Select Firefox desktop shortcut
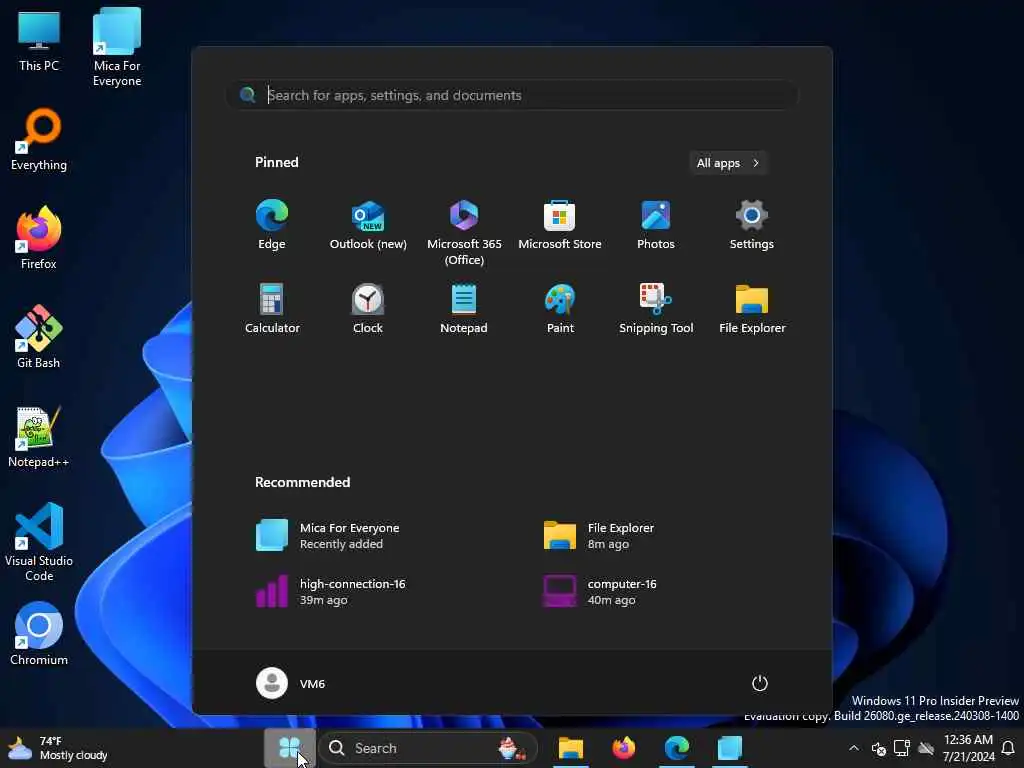This screenshot has width=1024, height=768. pyautogui.click(x=39, y=238)
